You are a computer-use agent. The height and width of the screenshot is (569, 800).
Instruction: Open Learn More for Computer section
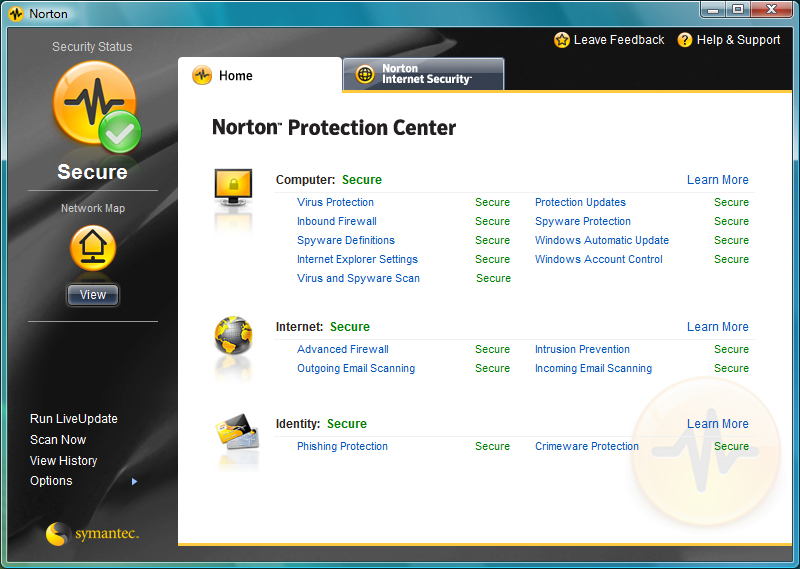pyautogui.click(x=718, y=180)
